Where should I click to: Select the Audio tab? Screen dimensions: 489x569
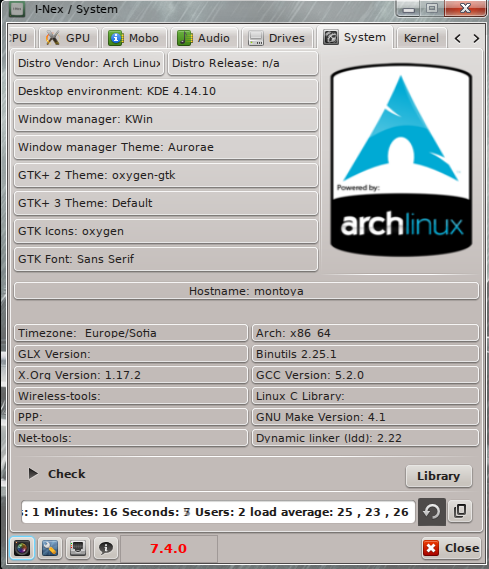click(204, 38)
